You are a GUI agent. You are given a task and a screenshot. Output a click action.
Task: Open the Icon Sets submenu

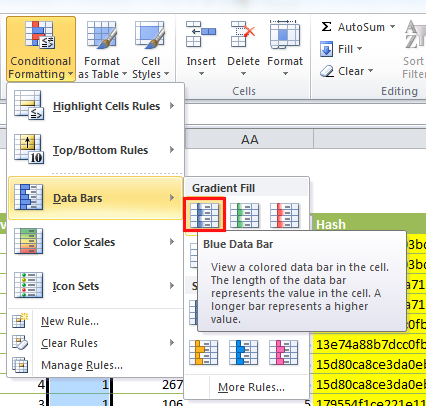pyautogui.click(x=95, y=286)
